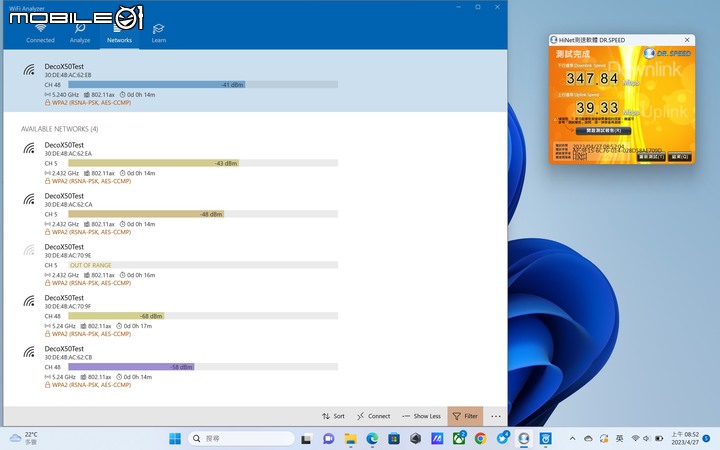Click the retest button in DR.SPEED window
The height and width of the screenshot is (450, 720).
pos(651,157)
